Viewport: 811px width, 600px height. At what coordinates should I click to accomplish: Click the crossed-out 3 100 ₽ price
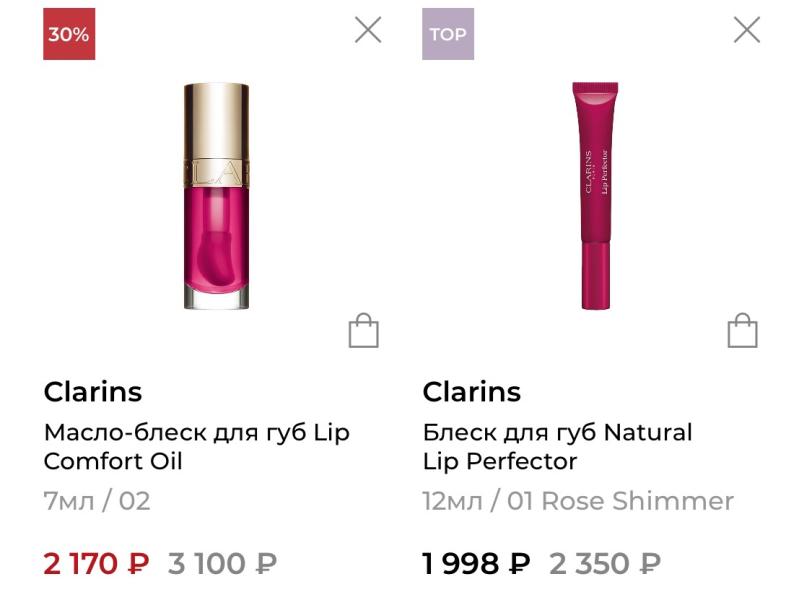click(x=222, y=563)
